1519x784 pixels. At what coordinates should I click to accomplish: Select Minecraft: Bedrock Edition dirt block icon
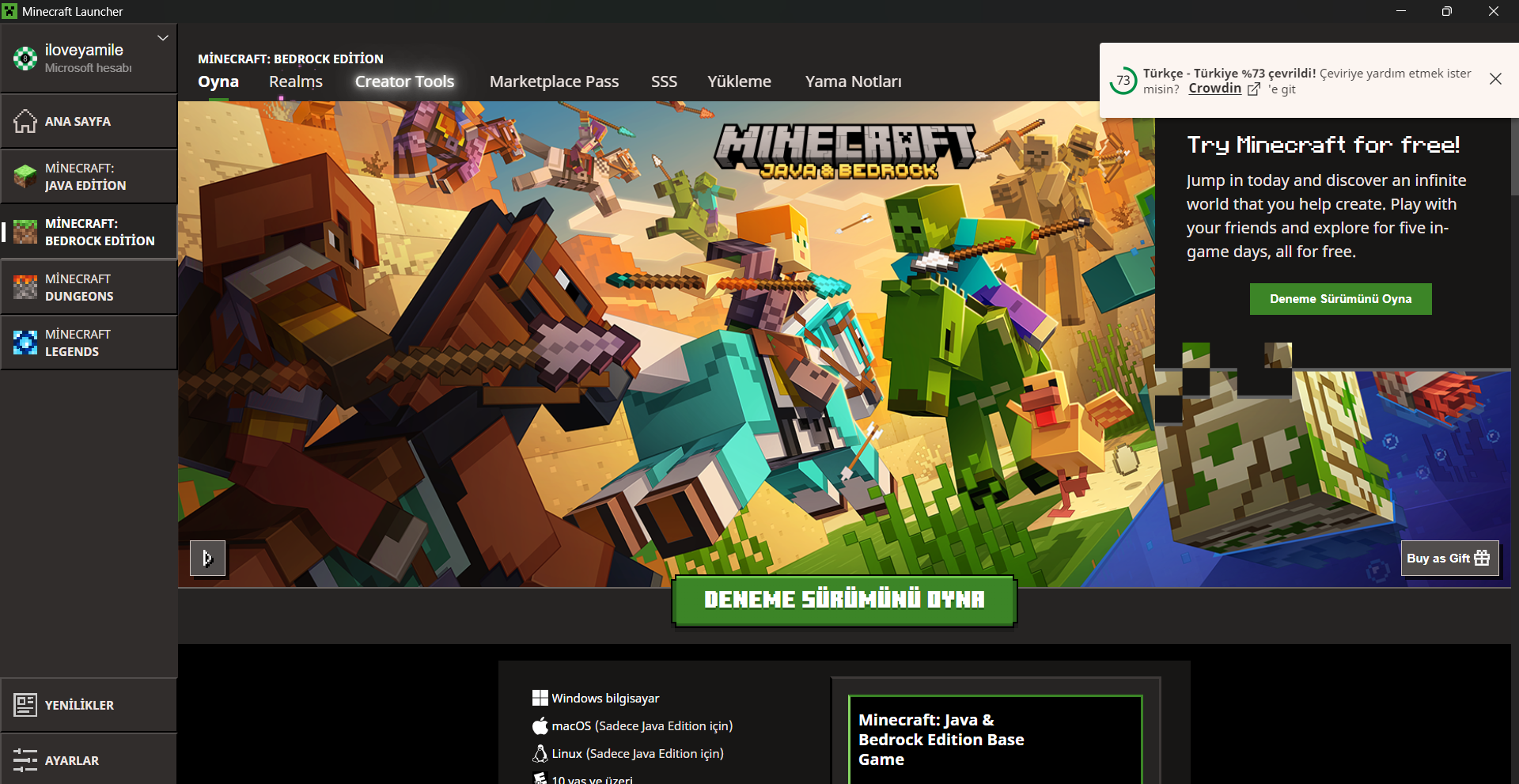[x=25, y=232]
